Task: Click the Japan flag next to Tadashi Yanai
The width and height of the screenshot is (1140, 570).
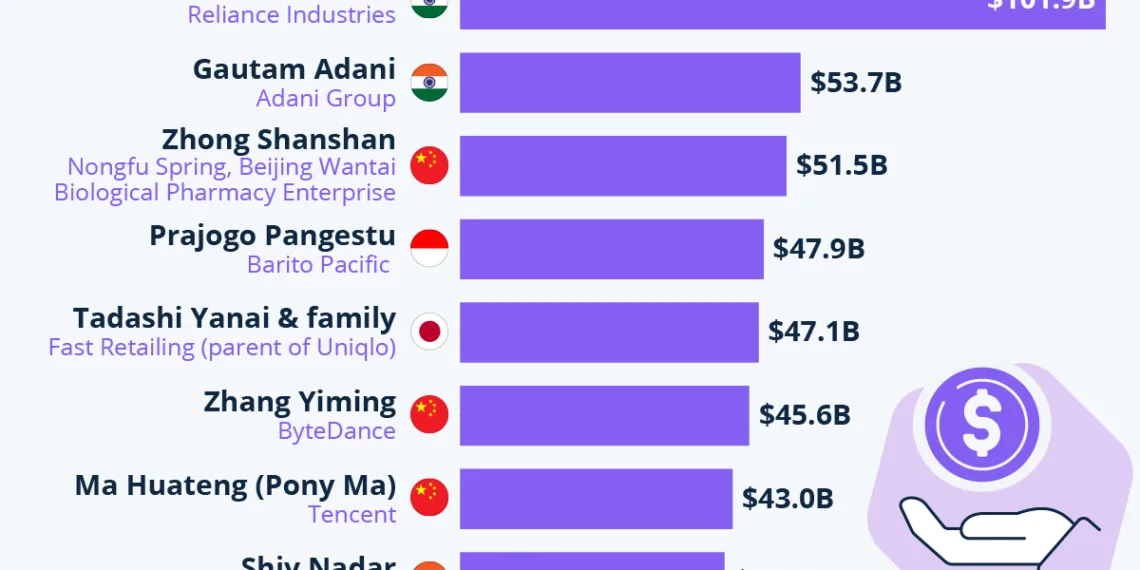Action: pyautogui.click(x=430, y=331)
